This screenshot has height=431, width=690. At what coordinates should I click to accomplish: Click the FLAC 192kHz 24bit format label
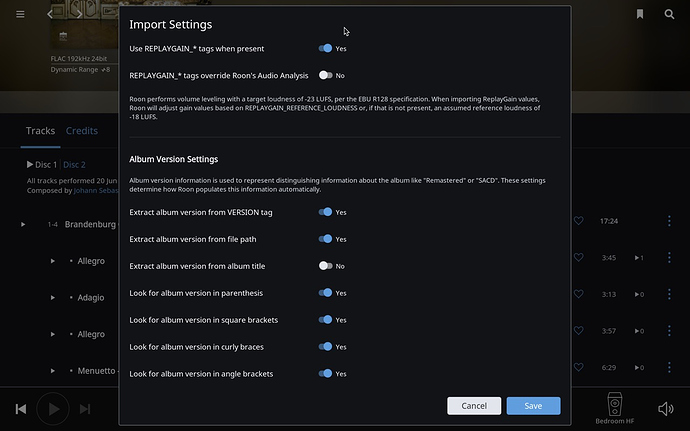pos(79,59)
